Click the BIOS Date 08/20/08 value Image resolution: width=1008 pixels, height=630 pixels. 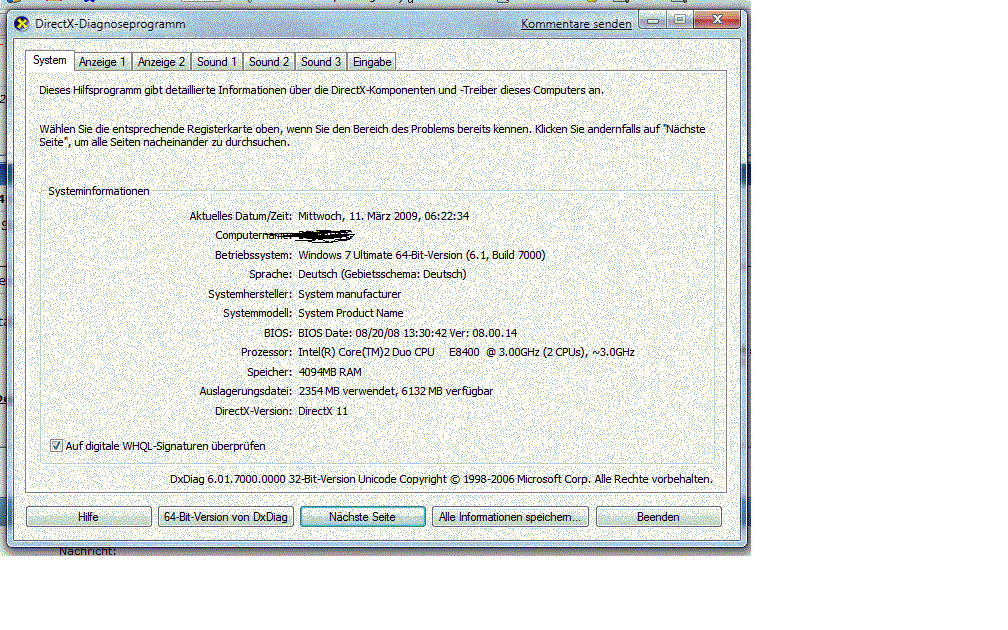(x=408, y=333)
